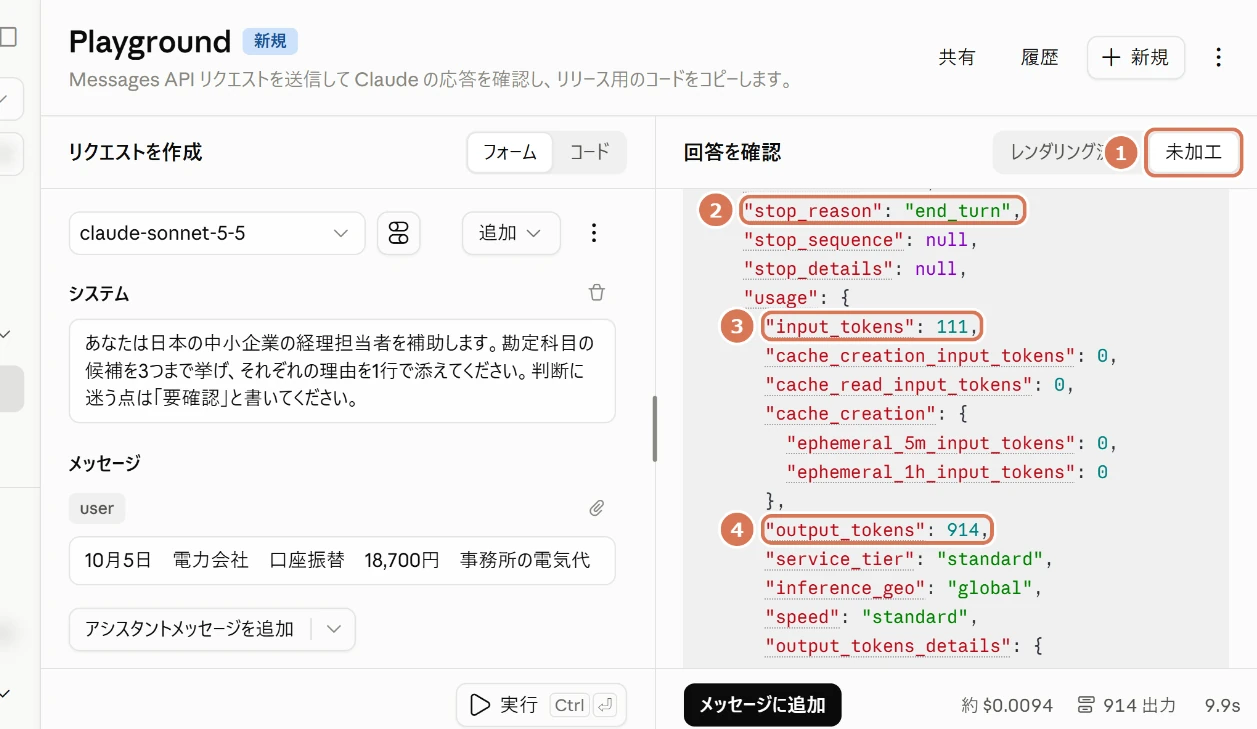The image size is (1257, 729).
Task: Expand the chevron beside アシスタントメッセージを追加
Action: 334,629
